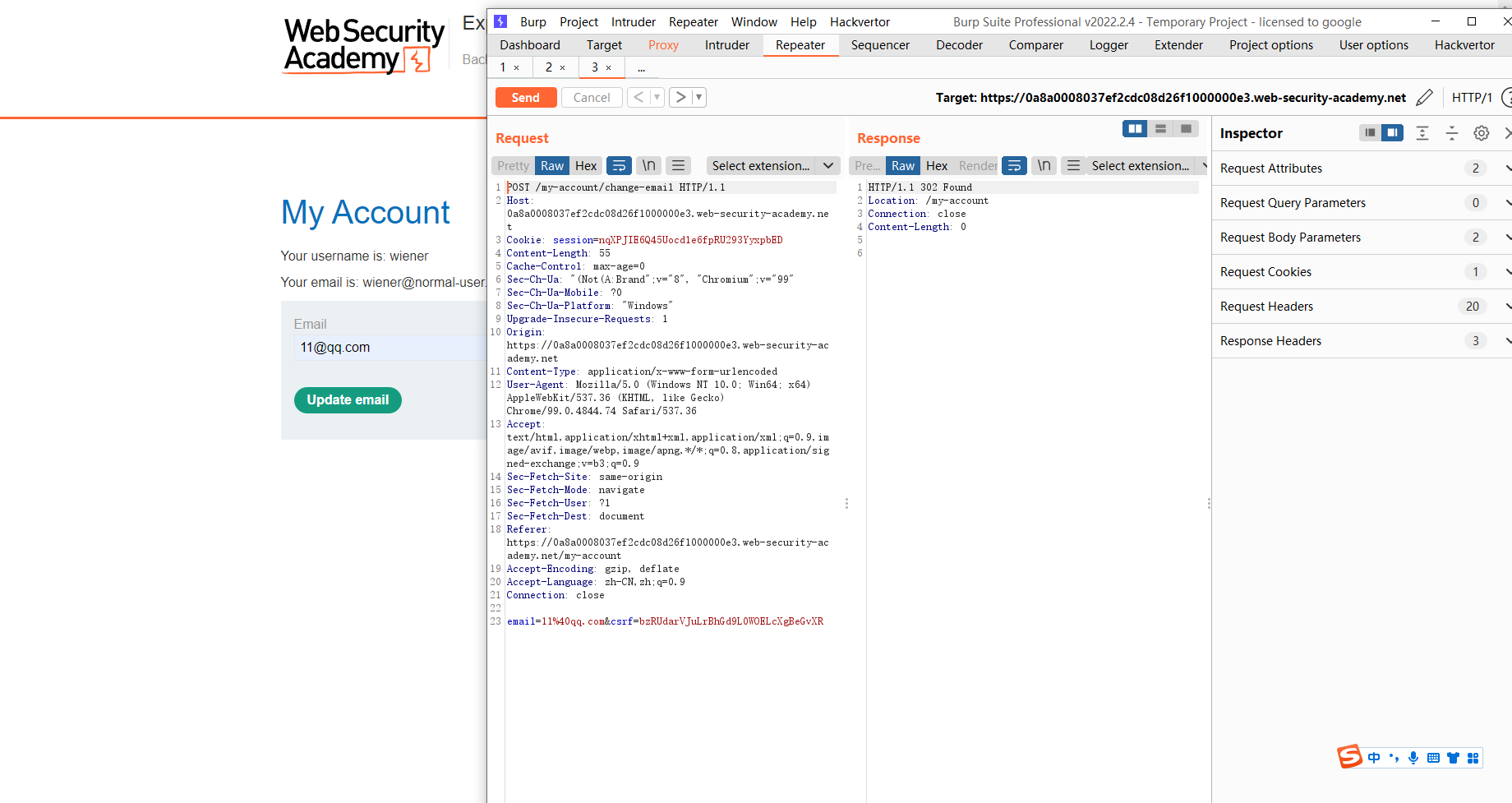The image size is (1512, 803).
Task: Expand Request Query Parameters section
Action: [x=1362, y=203]
